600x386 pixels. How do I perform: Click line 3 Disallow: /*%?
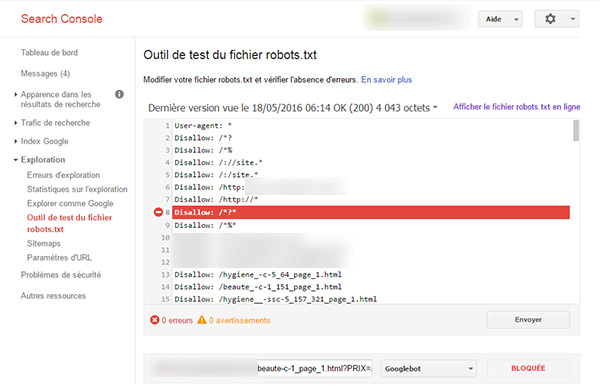click(203, 150)
